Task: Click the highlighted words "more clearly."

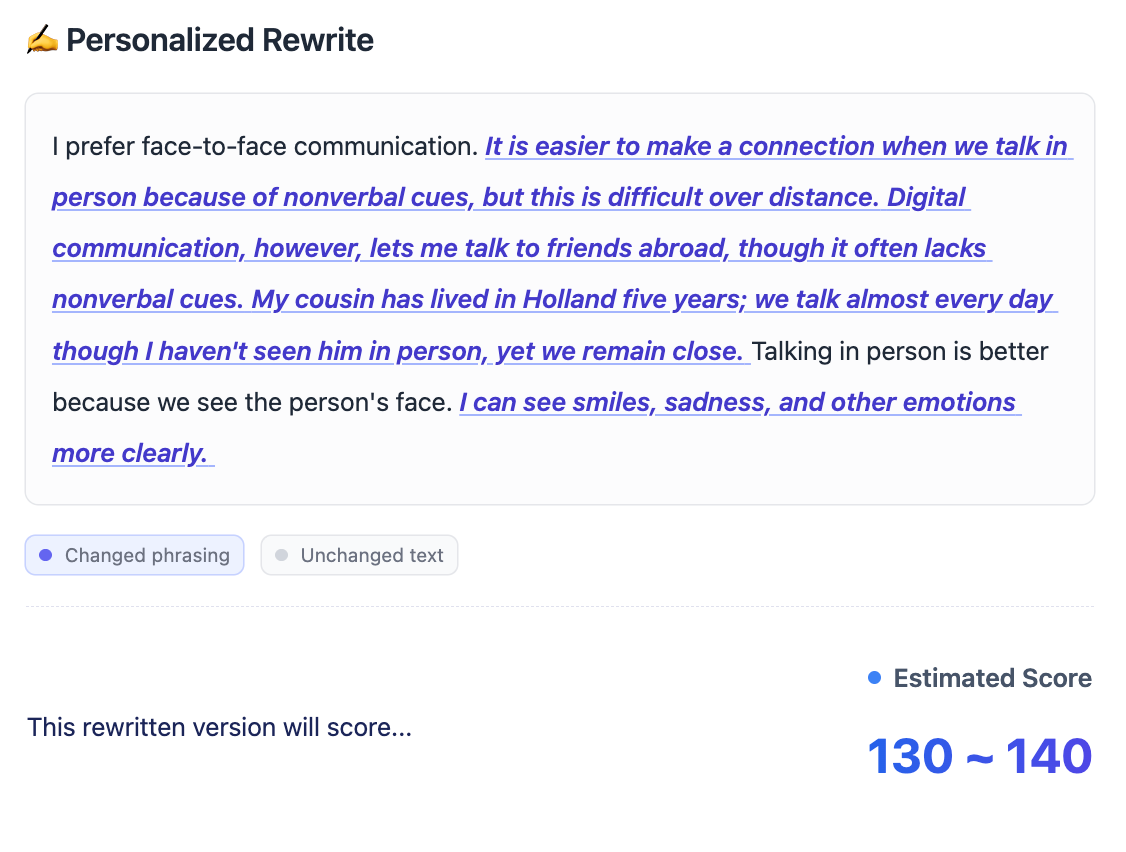Action: (x=130, y=453)
